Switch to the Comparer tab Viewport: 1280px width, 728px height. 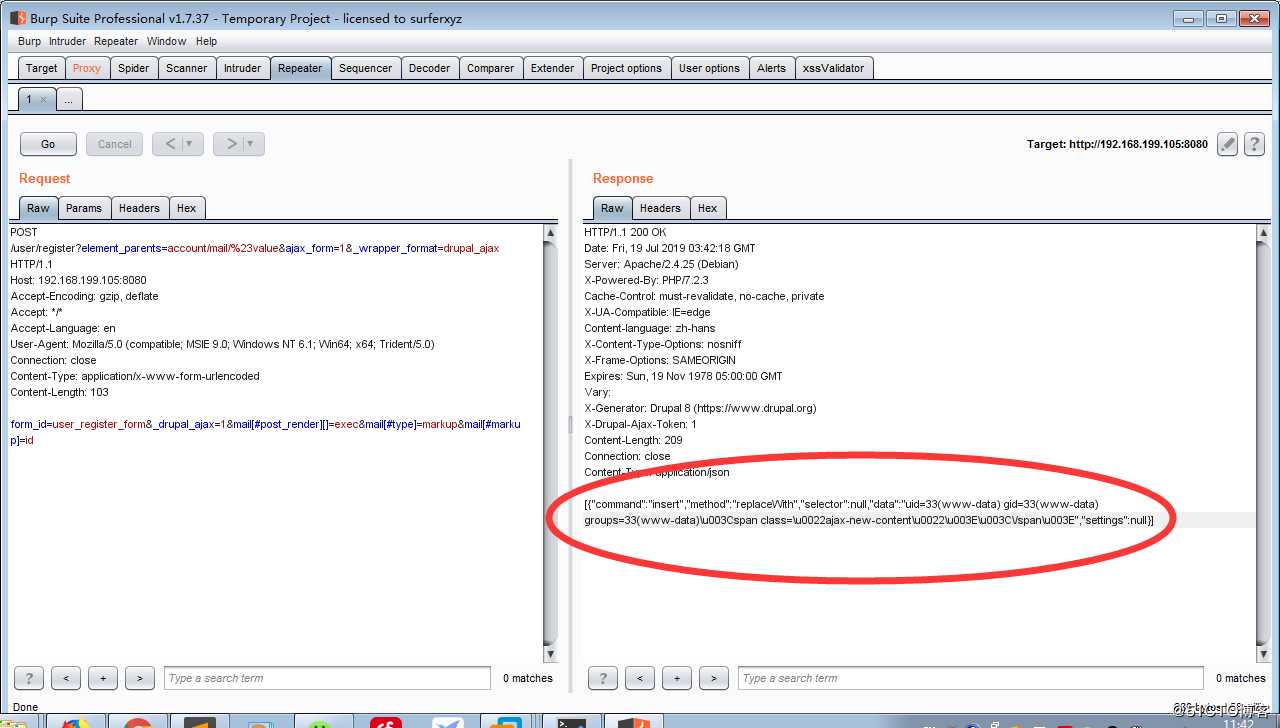(490, 68)
